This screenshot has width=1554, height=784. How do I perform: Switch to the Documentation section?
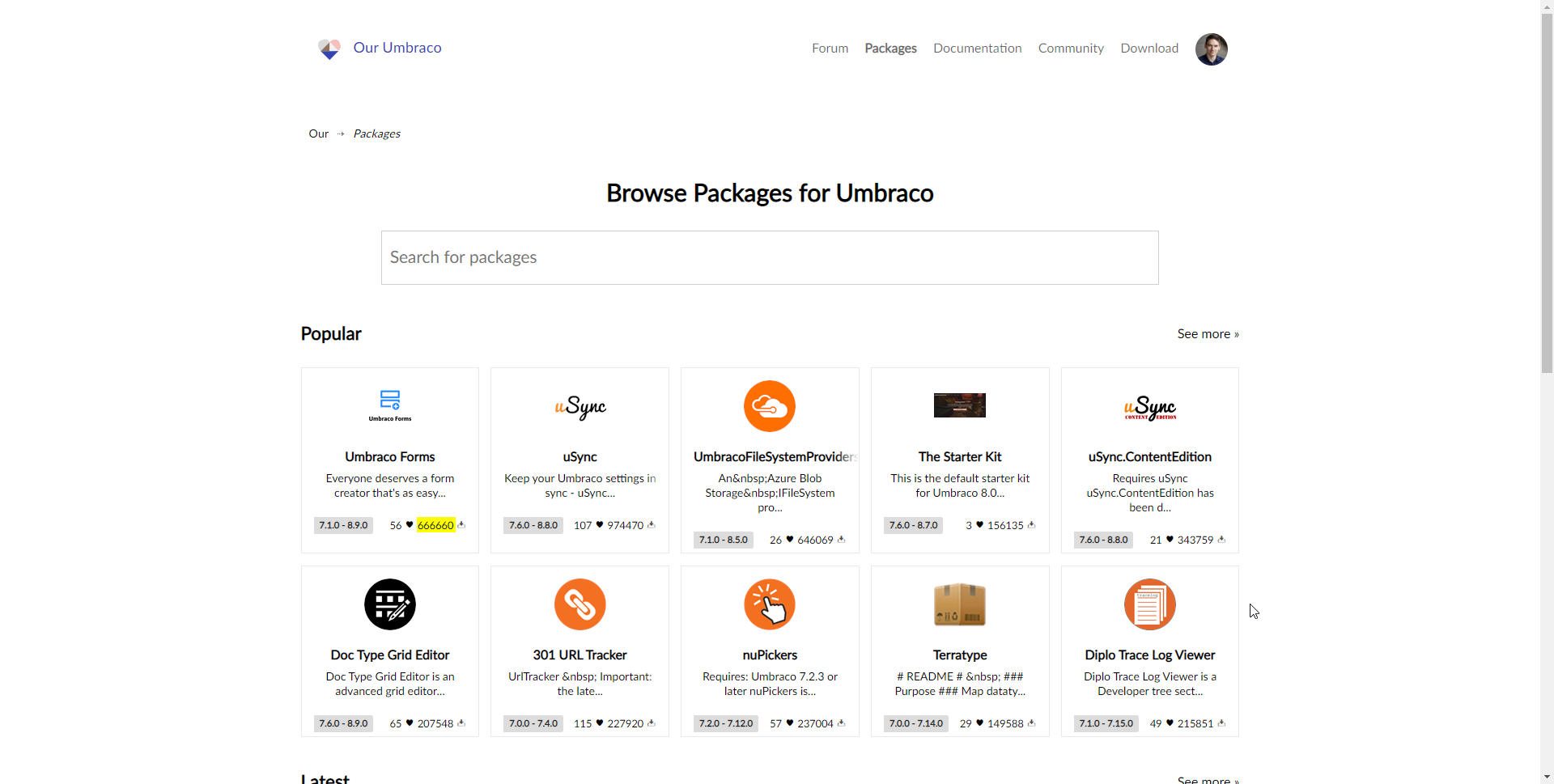[977, 48]
